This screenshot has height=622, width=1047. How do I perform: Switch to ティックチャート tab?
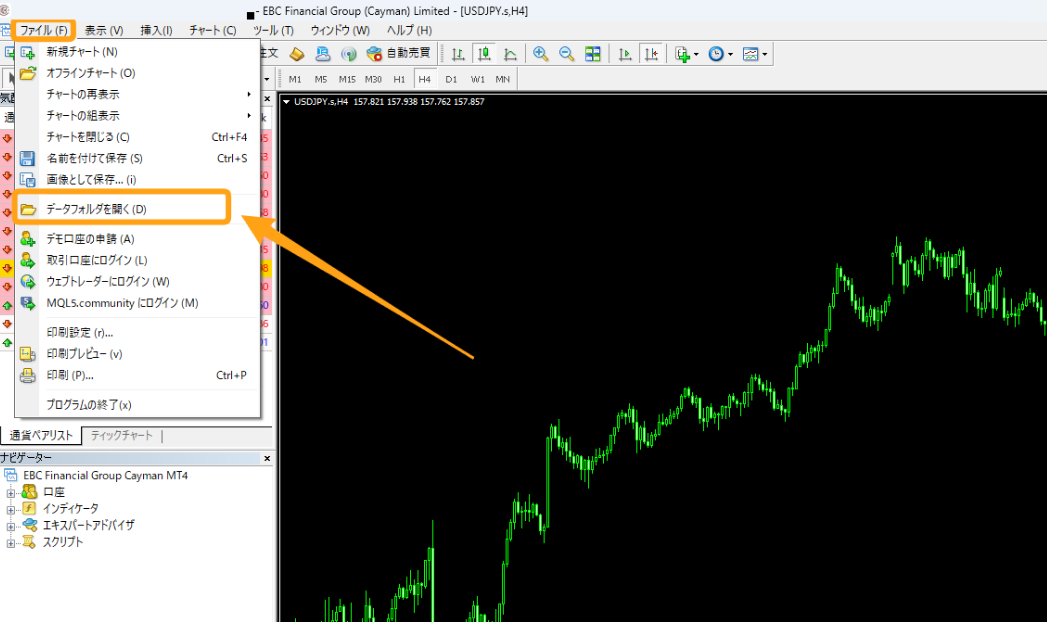pyautogui.click(x=122, y=435)
